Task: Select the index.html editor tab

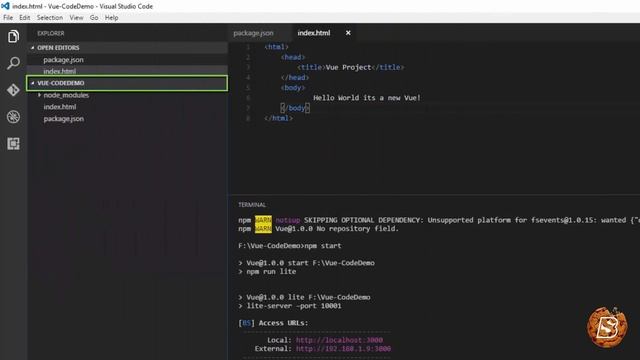Action: click(314, 33)
